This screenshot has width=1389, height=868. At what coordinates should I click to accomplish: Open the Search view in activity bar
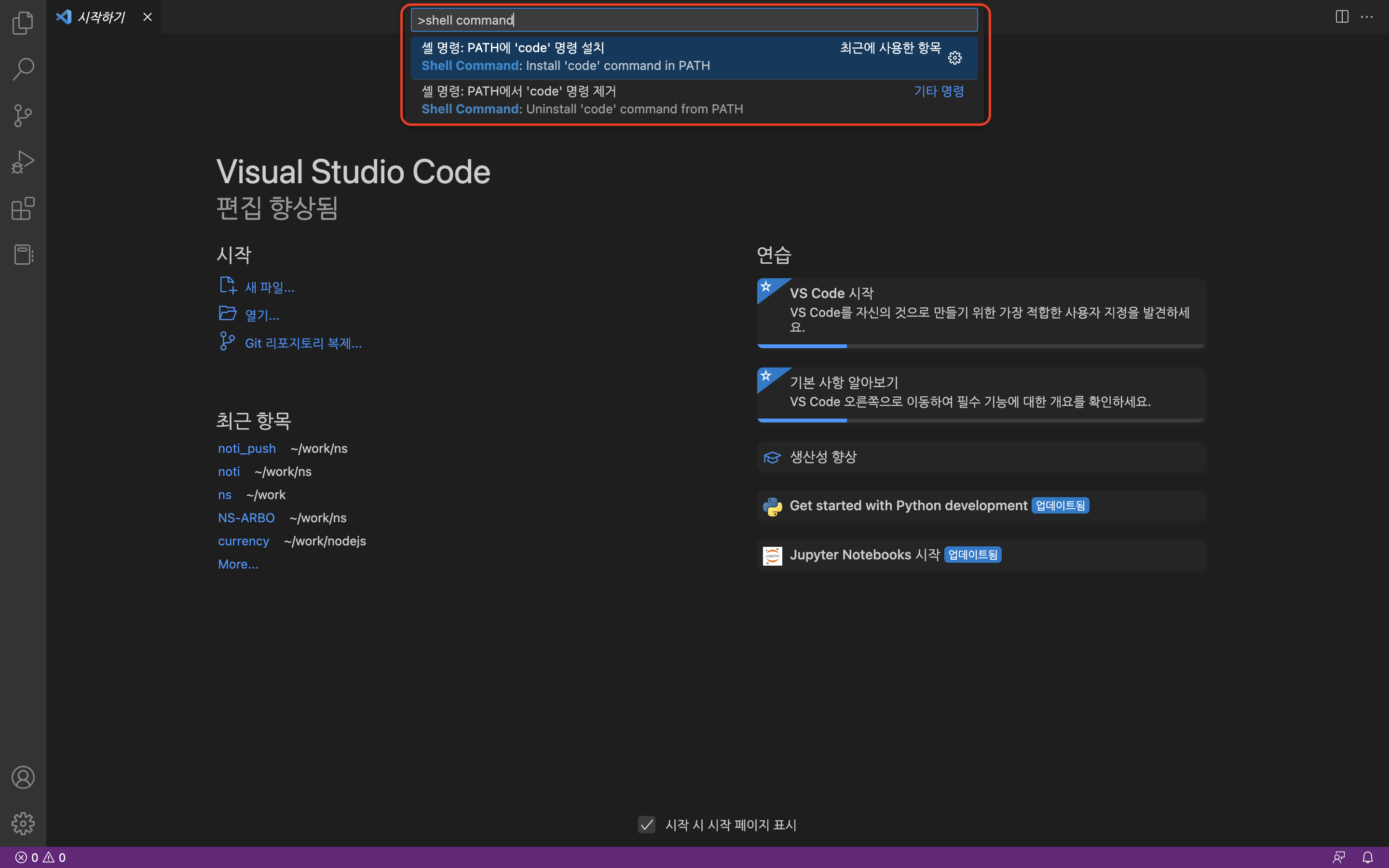pyautogui.click(x=23, y=69)
